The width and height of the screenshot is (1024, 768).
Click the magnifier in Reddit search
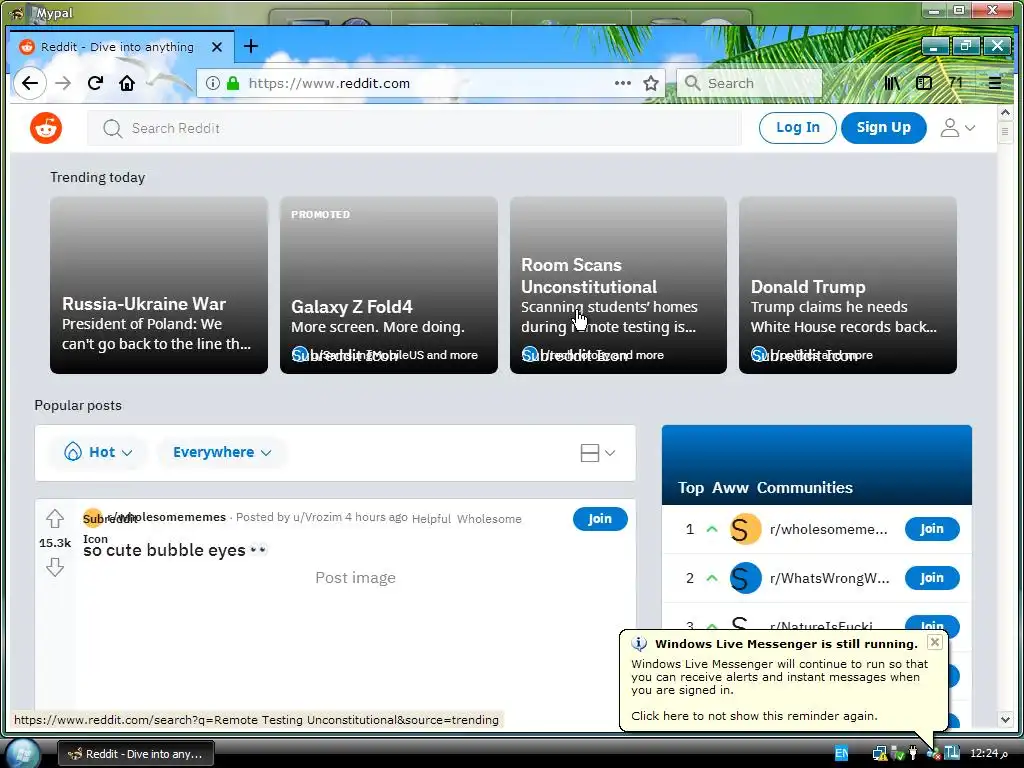[x=112, y=128]
